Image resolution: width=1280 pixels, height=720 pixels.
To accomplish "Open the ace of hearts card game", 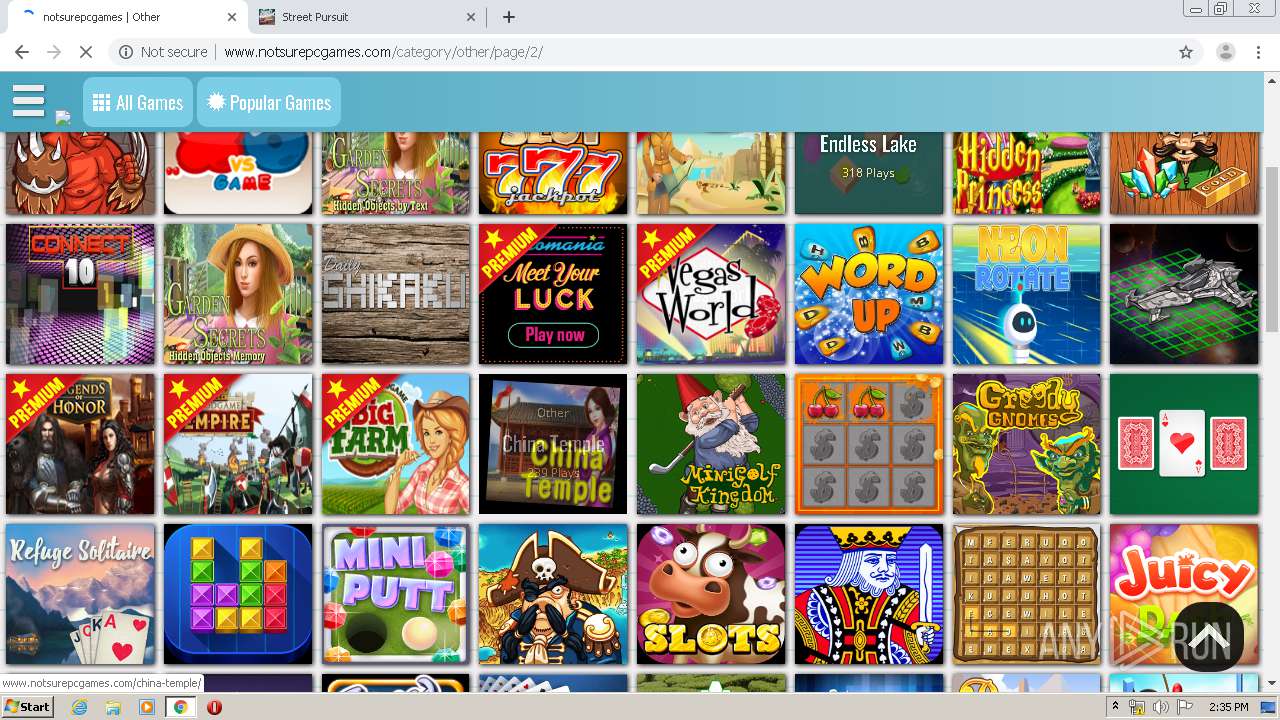I will click(x=1184, y=444).
